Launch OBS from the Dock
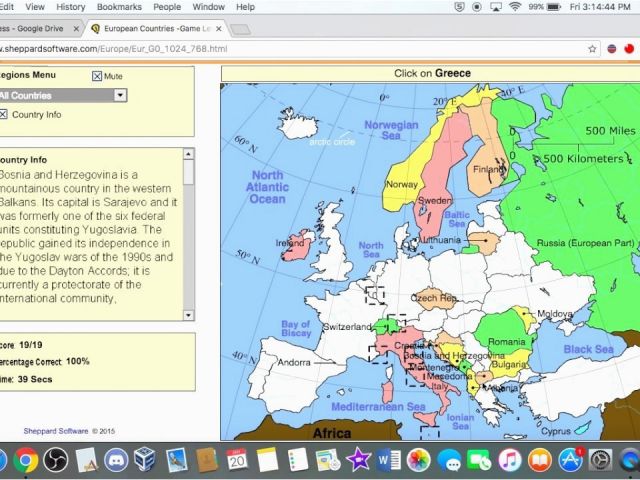640x480 pixels. coord(56,460)
